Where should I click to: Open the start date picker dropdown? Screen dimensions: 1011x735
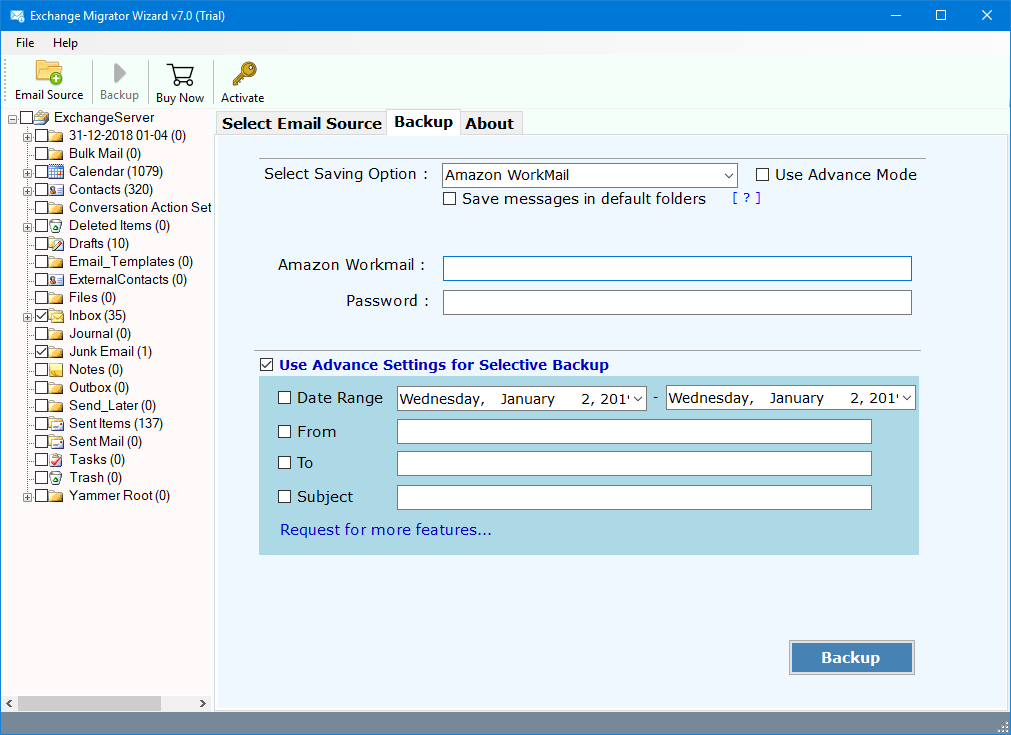click(x=638, y=398)
